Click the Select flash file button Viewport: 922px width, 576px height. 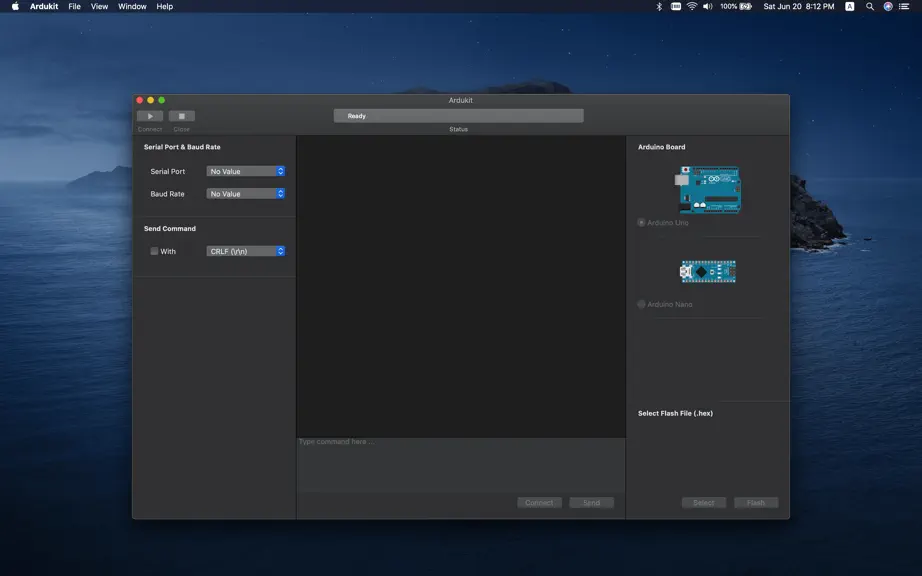[x=704, y=503]
